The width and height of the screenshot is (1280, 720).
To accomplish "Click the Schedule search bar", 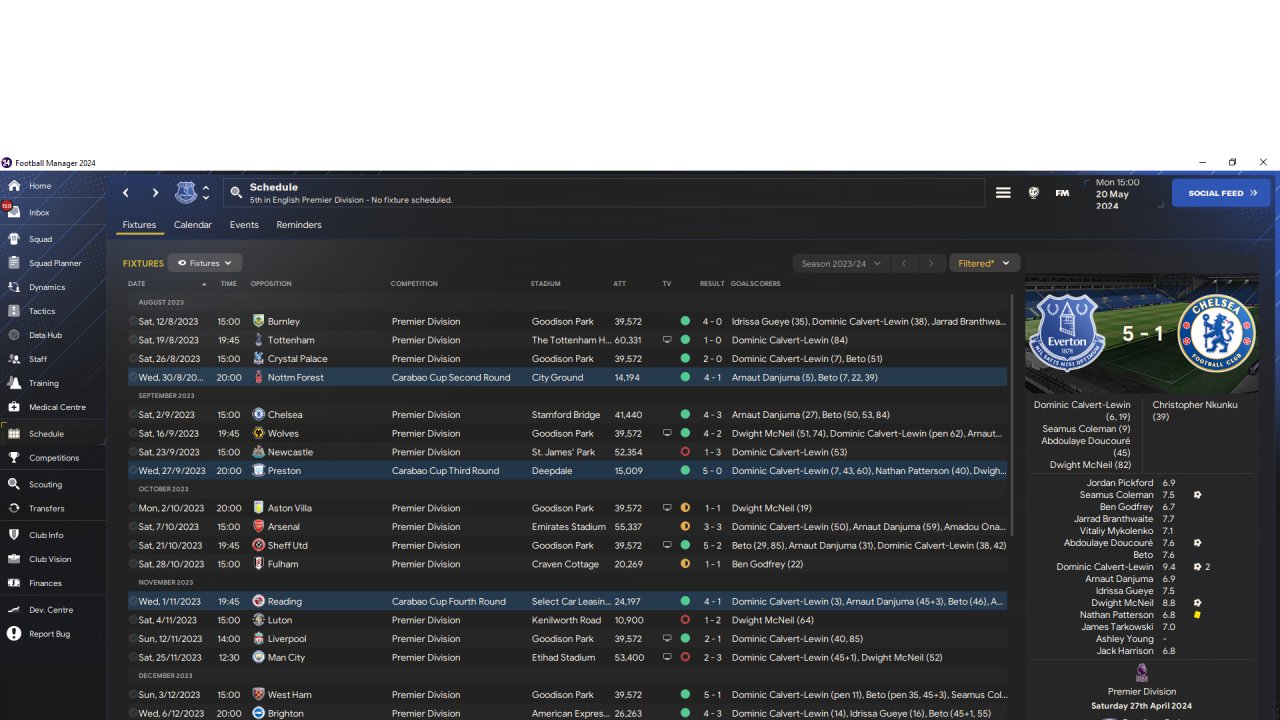I will point(604,193).
